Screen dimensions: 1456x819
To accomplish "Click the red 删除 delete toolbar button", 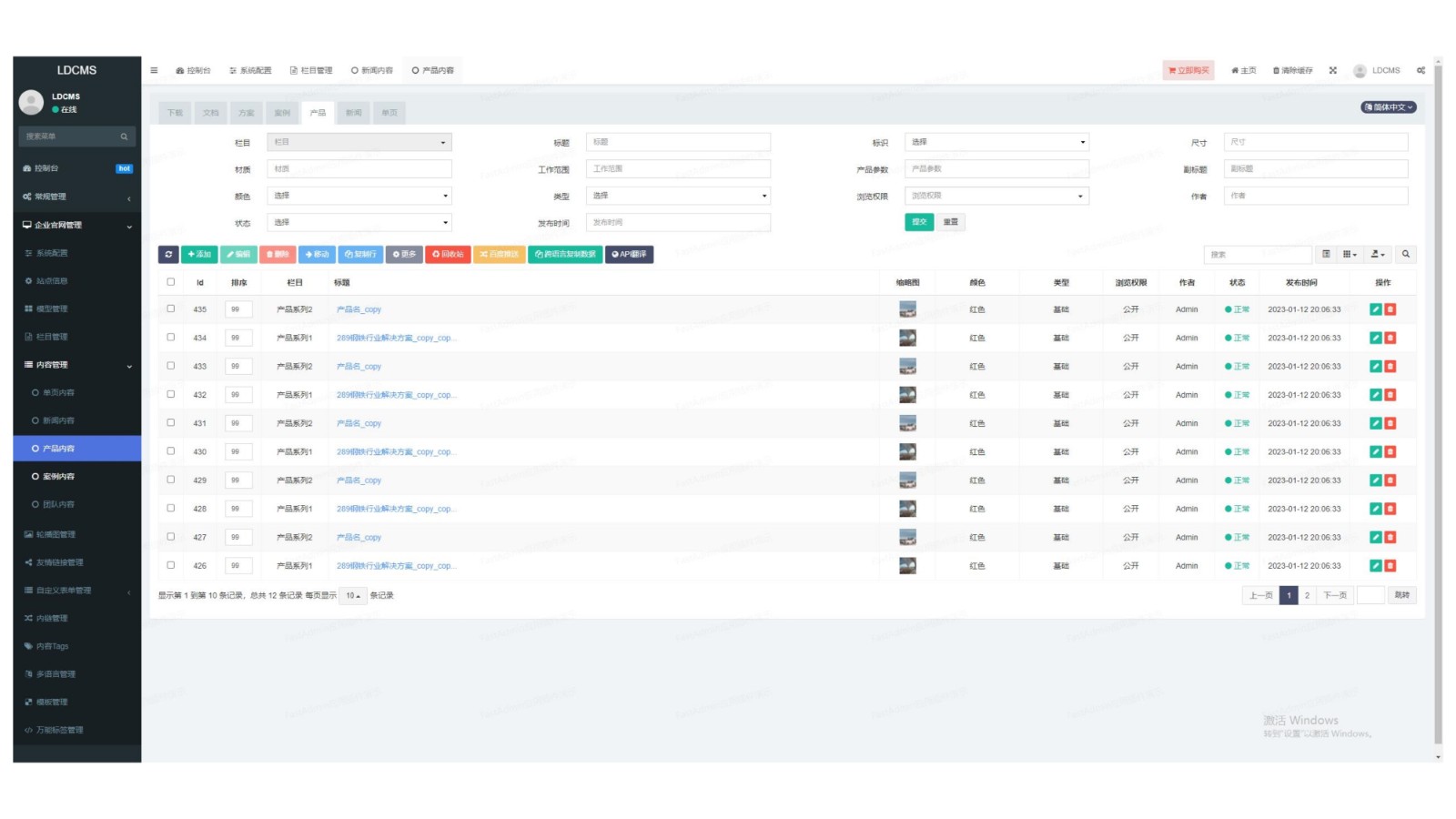I will (278, 255).
